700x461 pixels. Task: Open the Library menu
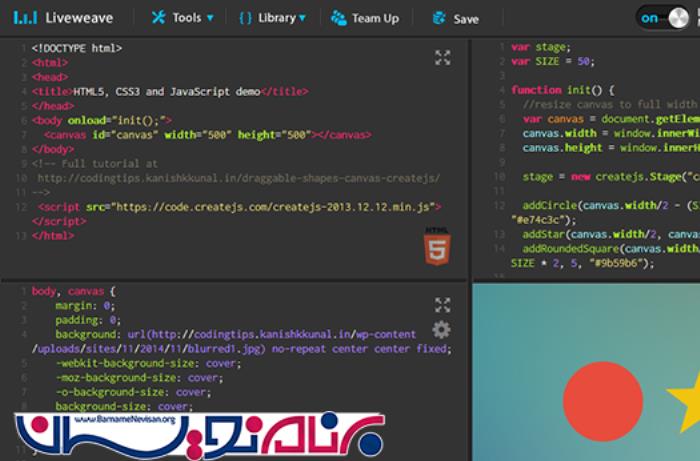click(273, 18)
